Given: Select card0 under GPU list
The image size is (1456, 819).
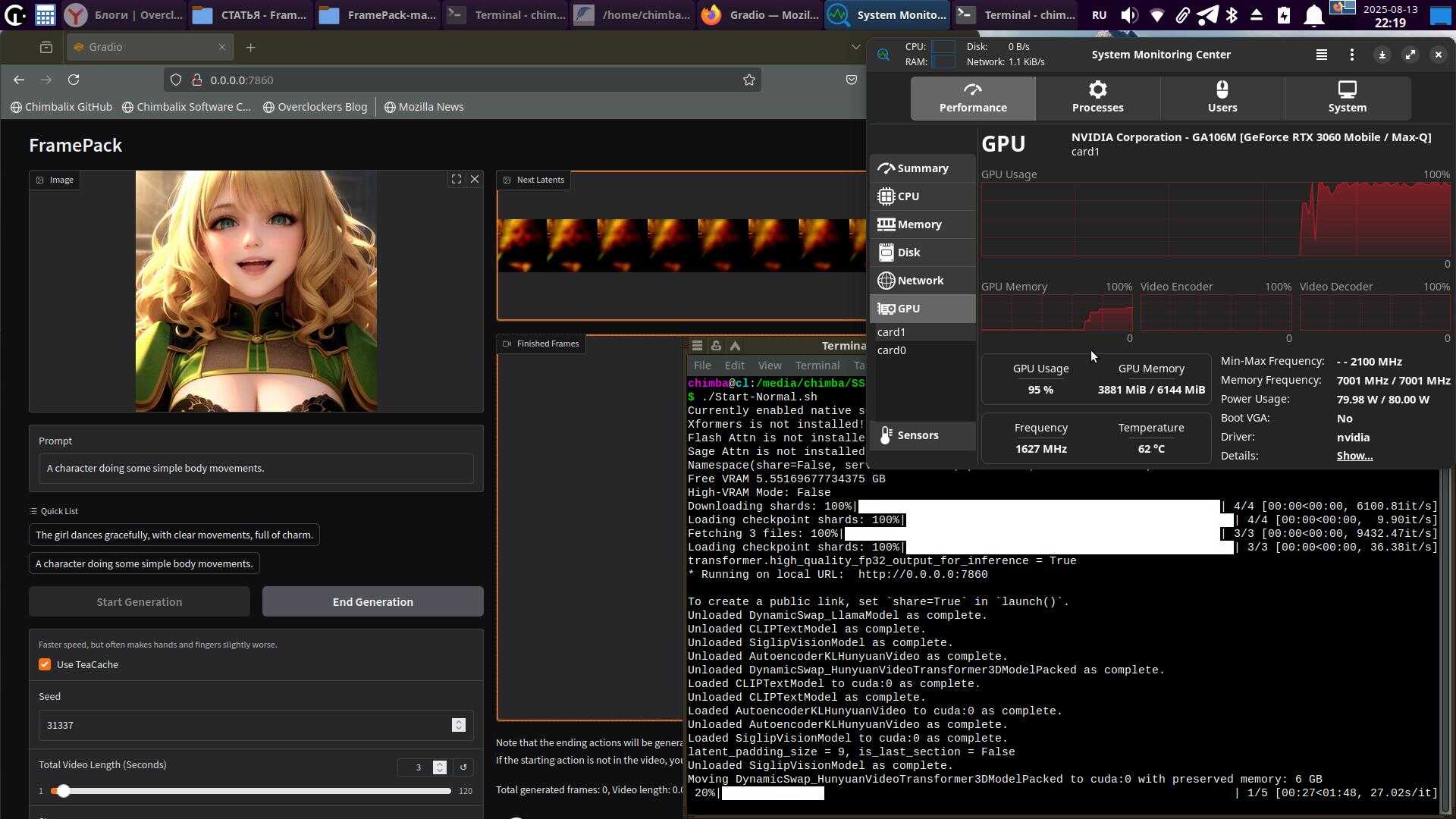Looking at the screenshot, I should click(891, 350).
